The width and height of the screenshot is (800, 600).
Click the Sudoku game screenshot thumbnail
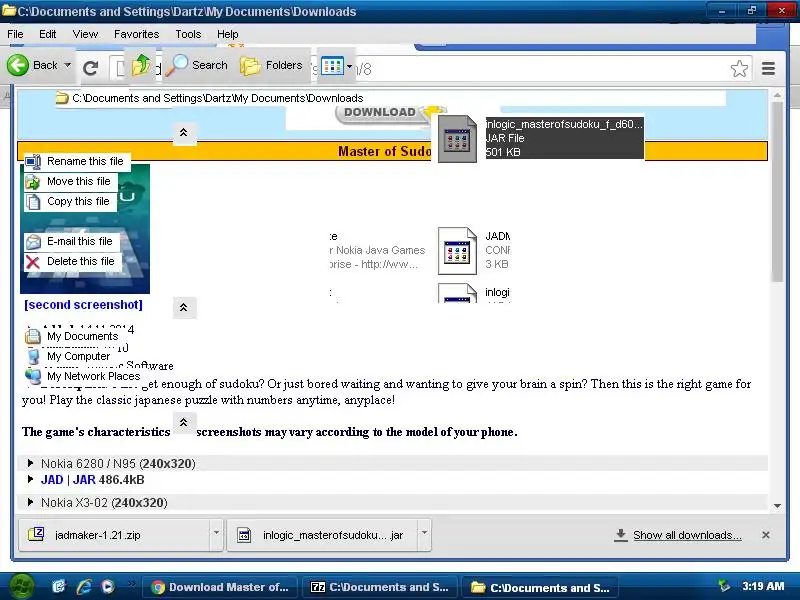[x=85, y=229]
